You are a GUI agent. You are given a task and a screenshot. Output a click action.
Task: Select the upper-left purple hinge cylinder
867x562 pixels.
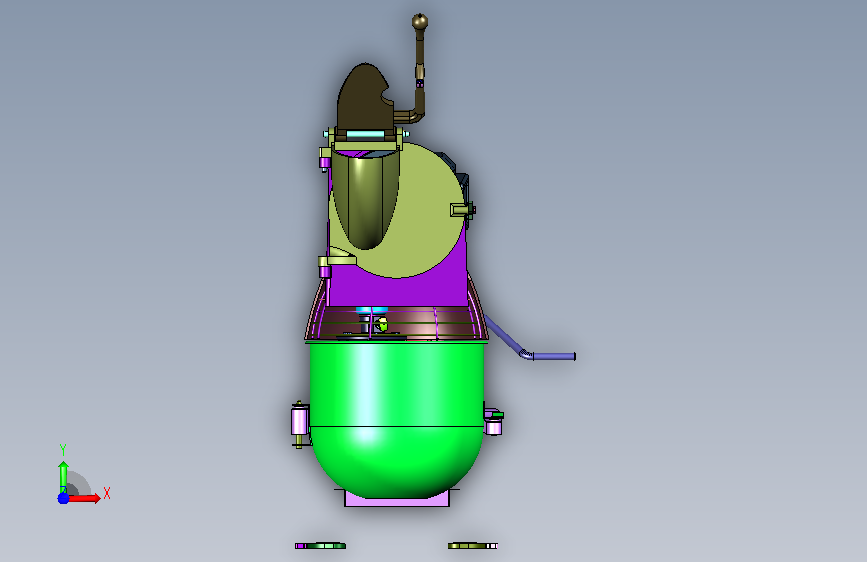pyautogui.click(x=325, y=162)
